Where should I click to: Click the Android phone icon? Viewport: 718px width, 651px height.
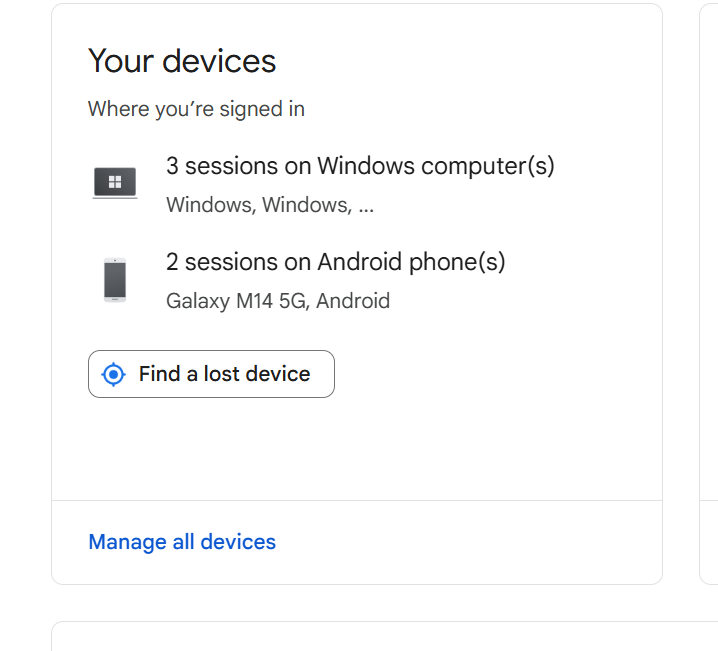click(x=115, y=280)
